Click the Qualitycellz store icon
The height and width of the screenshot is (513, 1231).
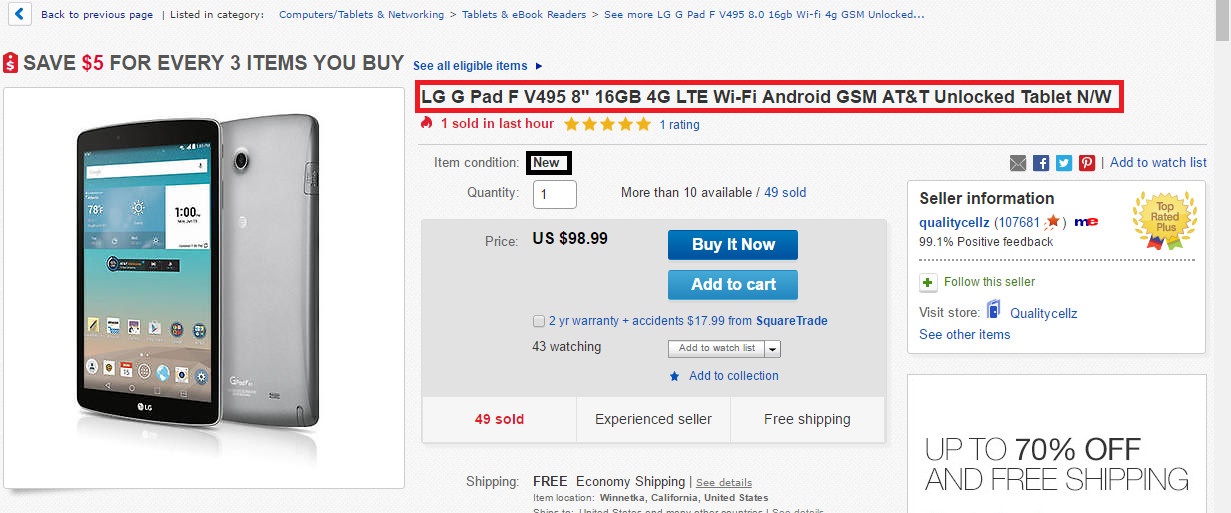coord(994,311)
